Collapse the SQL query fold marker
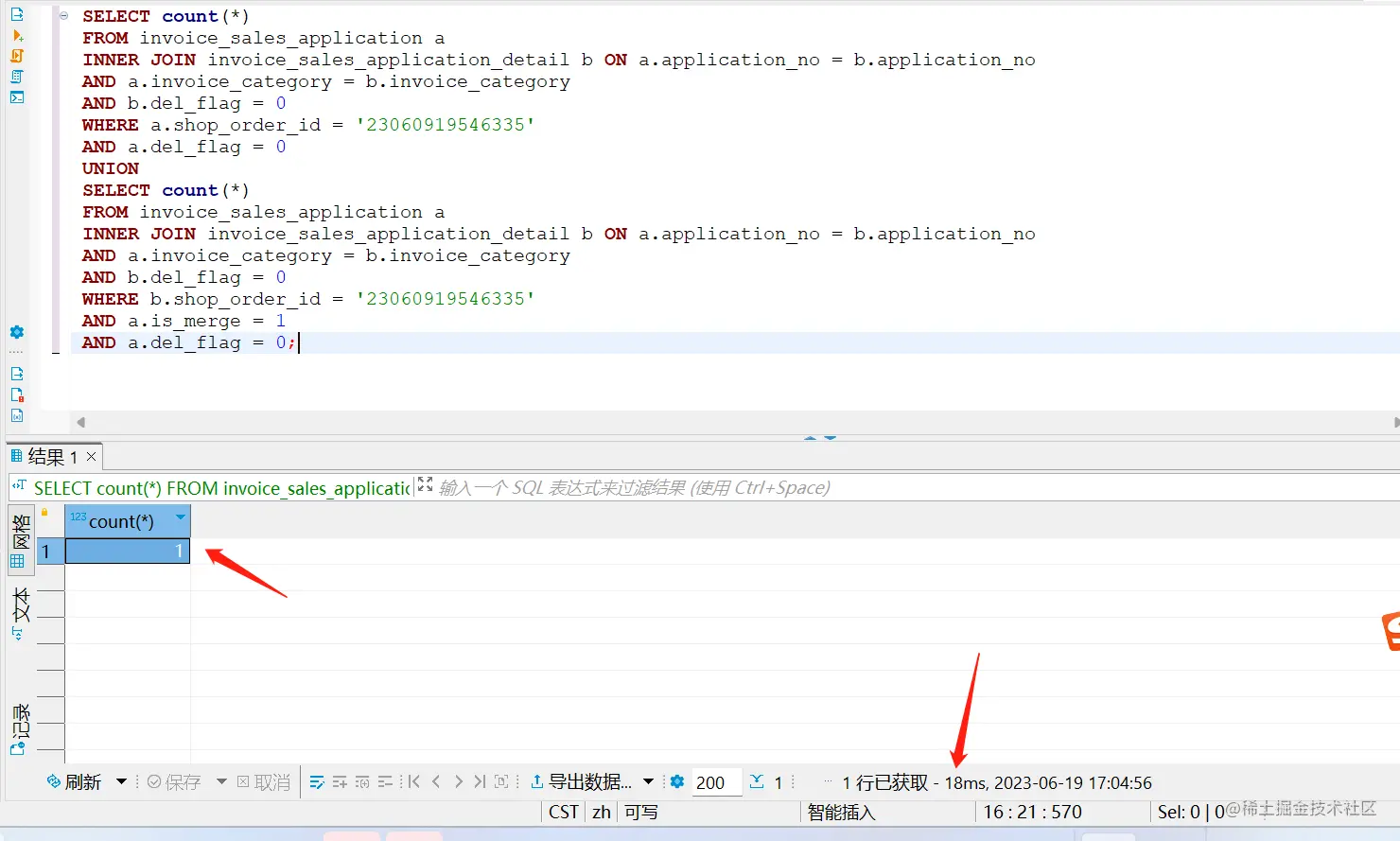Viewport: 1400px width, 841px height. coord(63,16)
